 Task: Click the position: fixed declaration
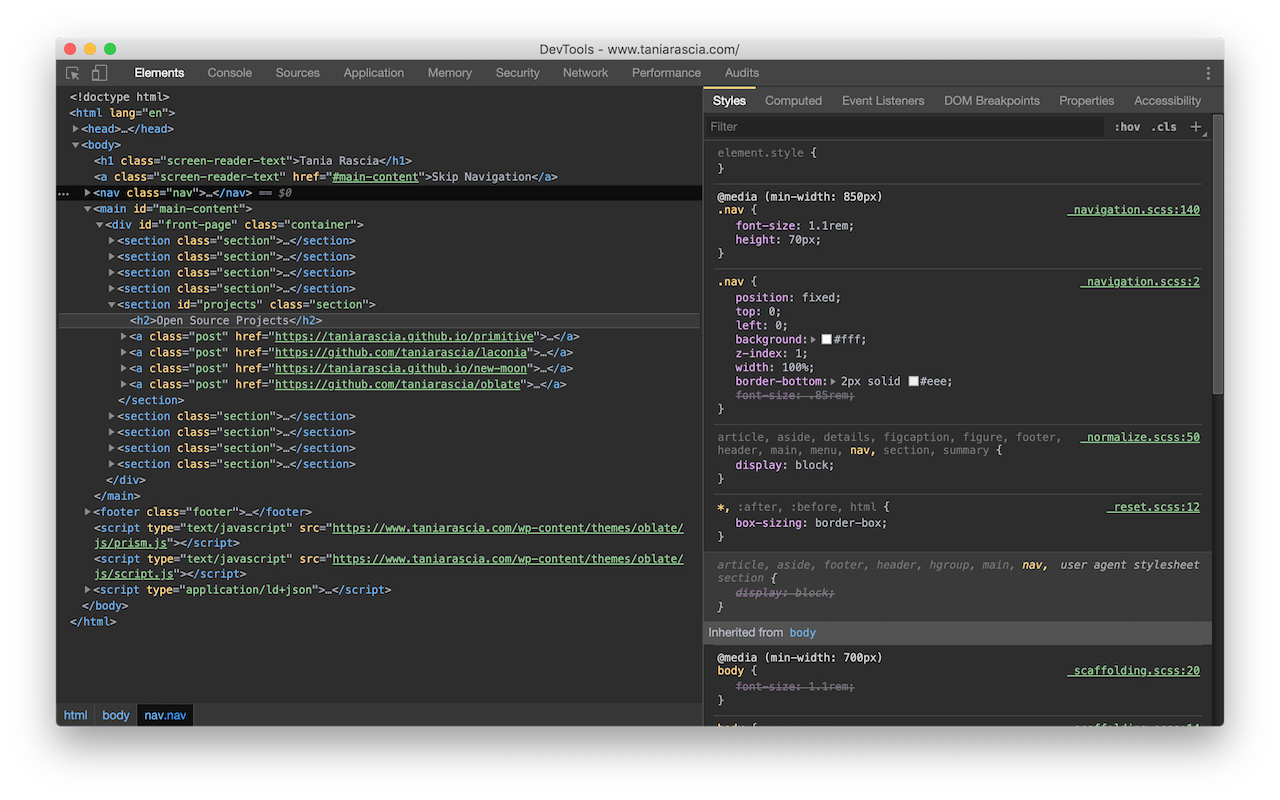pos(788,298)
